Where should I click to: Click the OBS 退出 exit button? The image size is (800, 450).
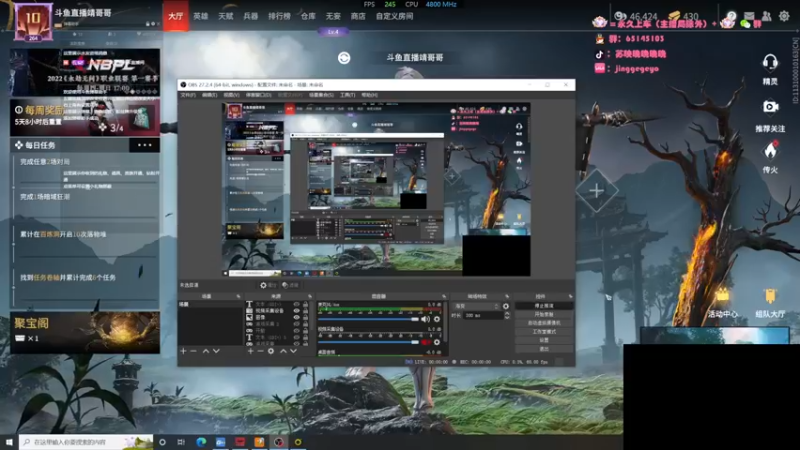544,349
